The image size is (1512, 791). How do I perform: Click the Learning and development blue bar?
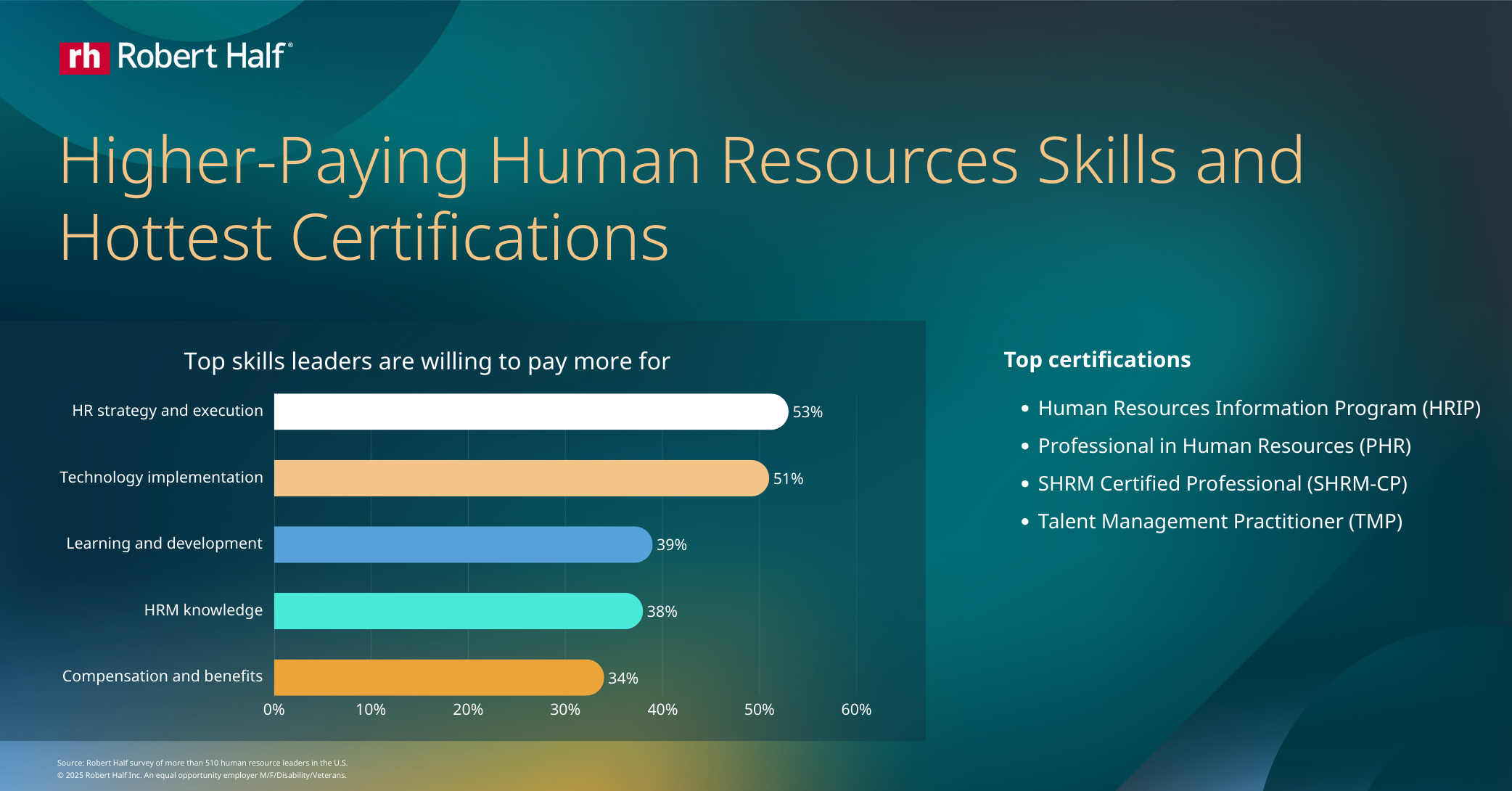(461, 543)
